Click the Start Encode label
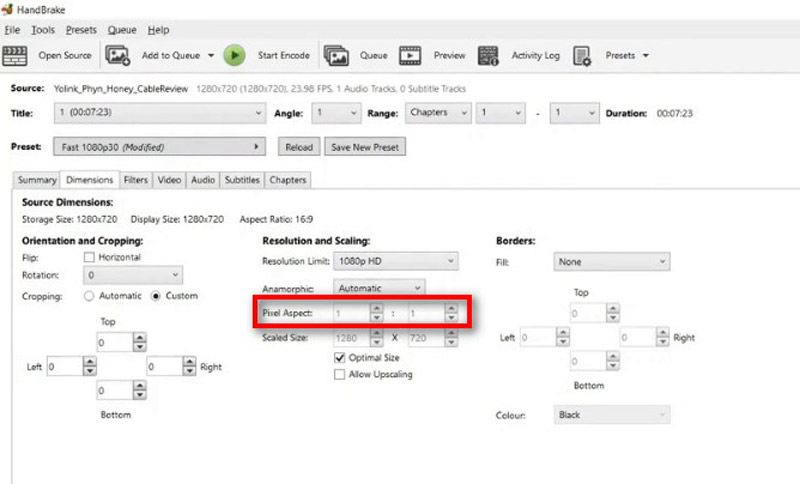The height and width of the screenshot is (484, 800). [284, 56]
